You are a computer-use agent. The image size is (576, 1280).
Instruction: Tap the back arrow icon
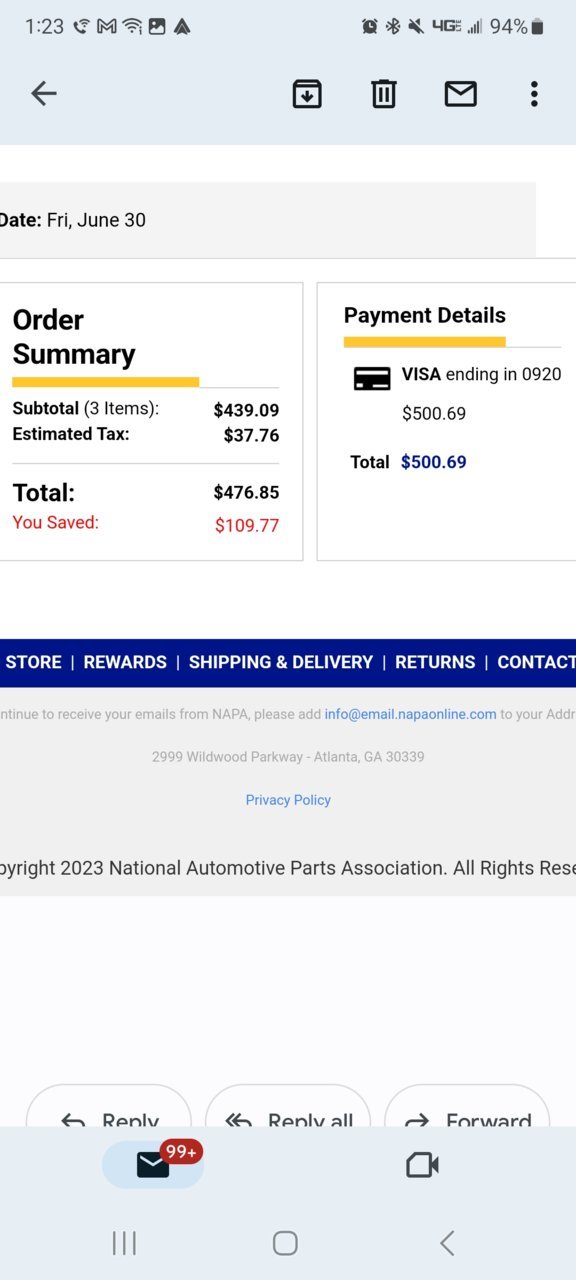tap(44, 94)
